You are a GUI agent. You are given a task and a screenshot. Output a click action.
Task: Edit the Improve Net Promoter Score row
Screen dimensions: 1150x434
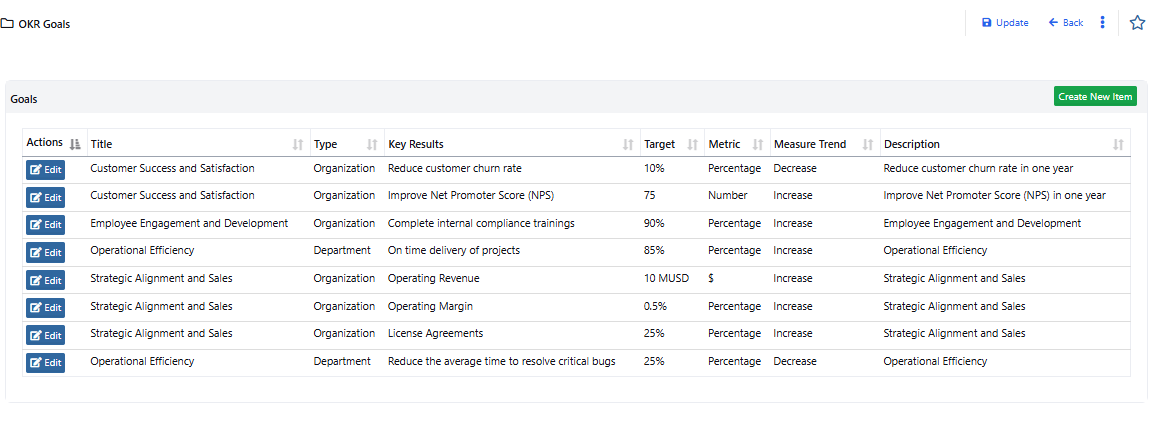[x=45, y=197]
